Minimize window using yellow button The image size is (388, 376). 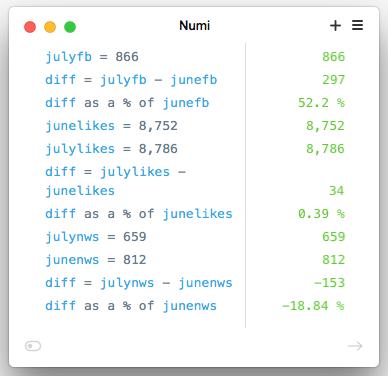point(50,27)
